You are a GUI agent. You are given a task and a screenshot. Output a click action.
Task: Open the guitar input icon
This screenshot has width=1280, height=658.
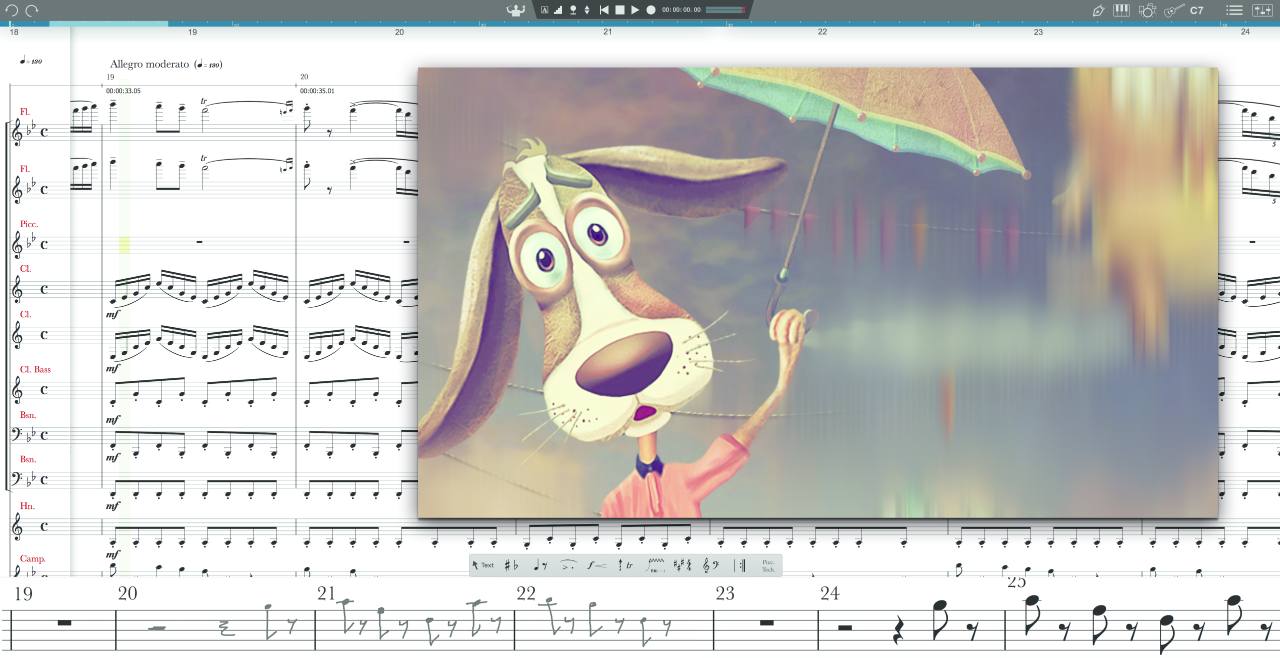point(1172,10)
